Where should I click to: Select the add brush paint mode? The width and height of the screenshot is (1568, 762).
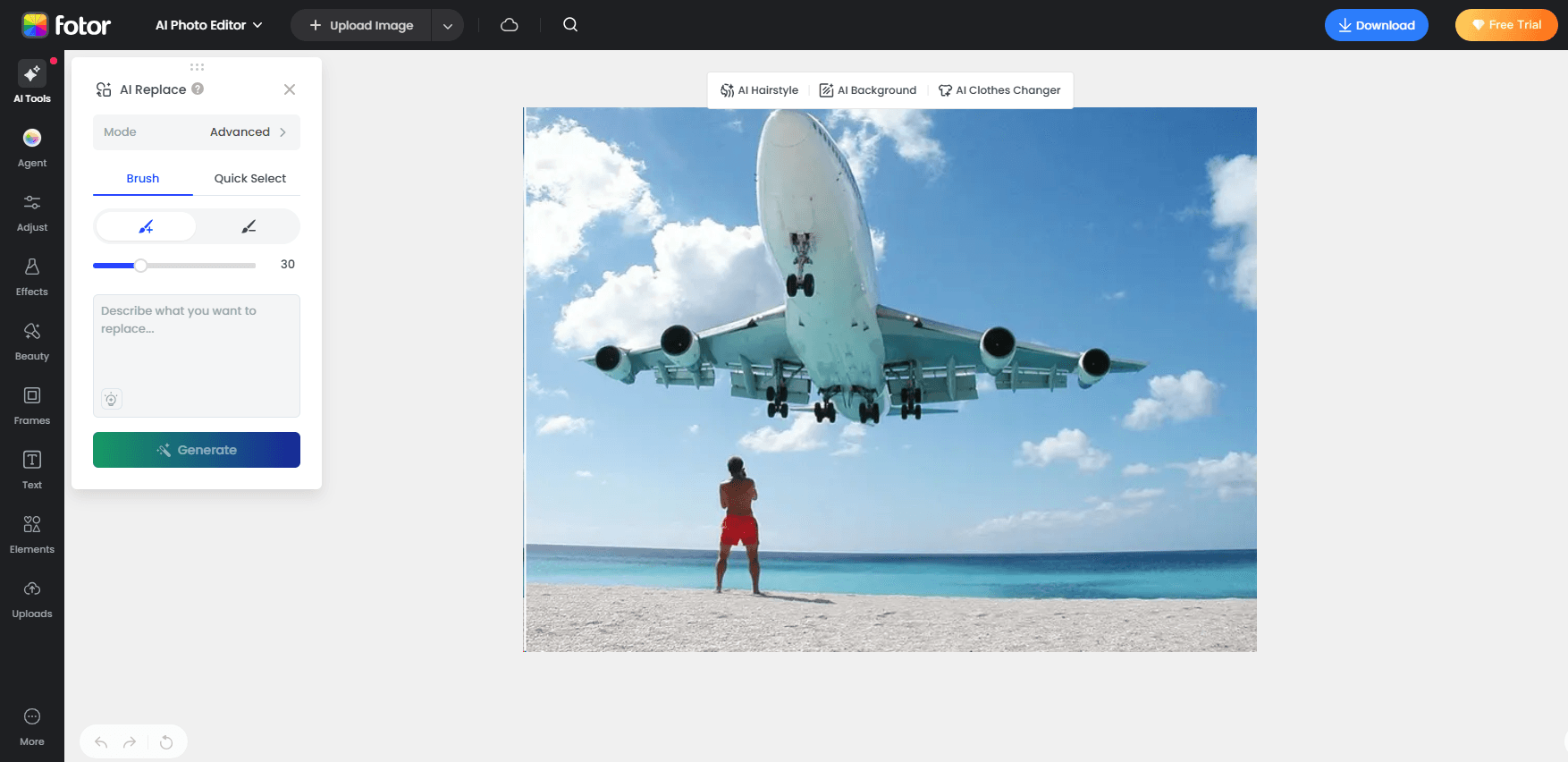click(x=146, y=227)
